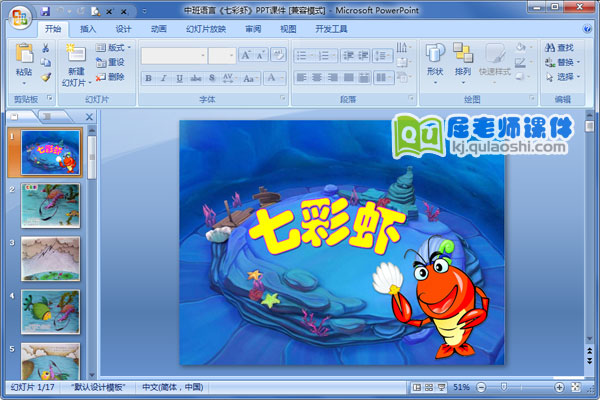Open Layout (版式) menu
Image resolution: width=600 pixels, height=400 pixels.
coord(113,47)
